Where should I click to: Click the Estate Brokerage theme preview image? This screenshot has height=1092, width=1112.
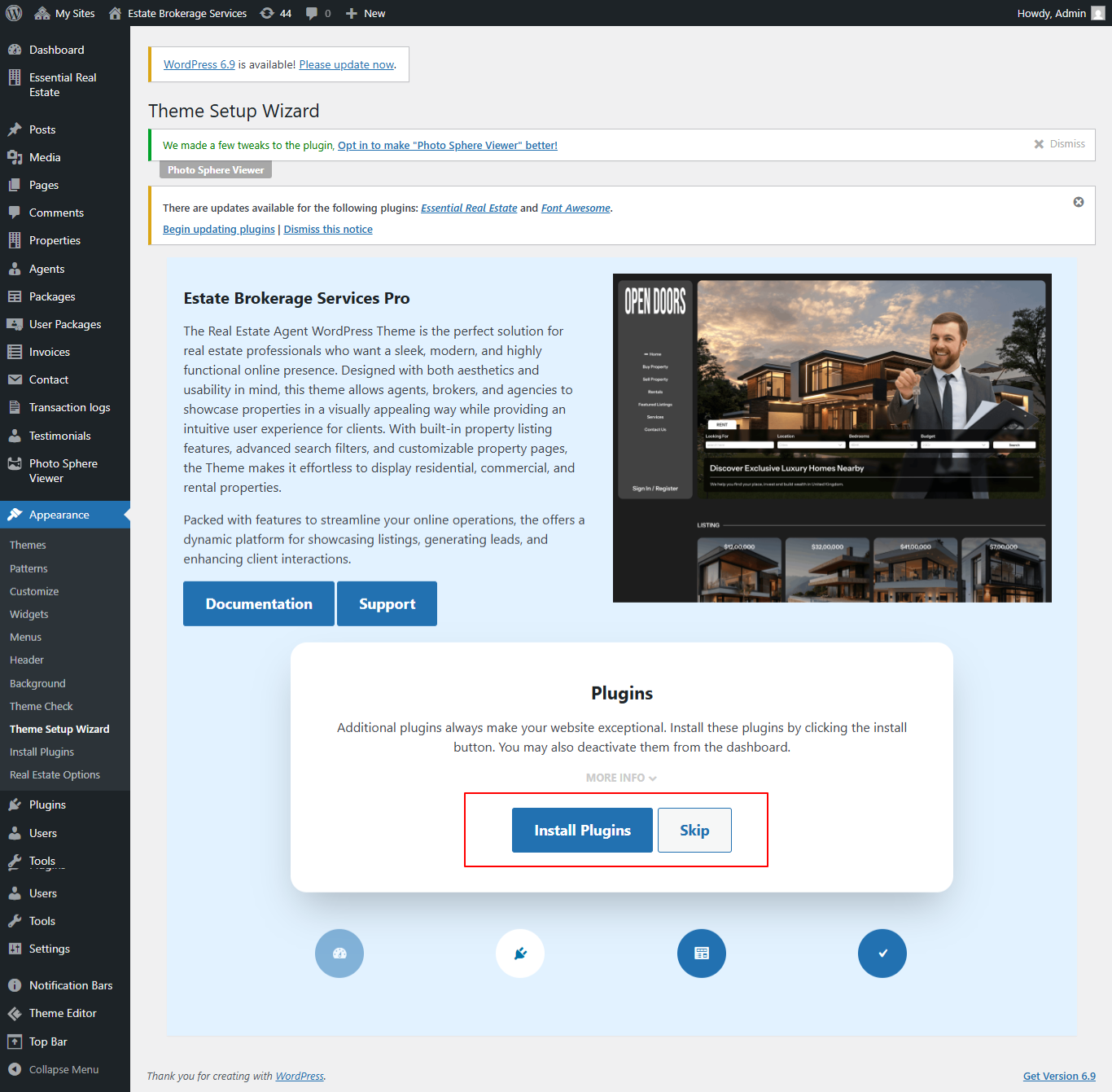[832, 437]
